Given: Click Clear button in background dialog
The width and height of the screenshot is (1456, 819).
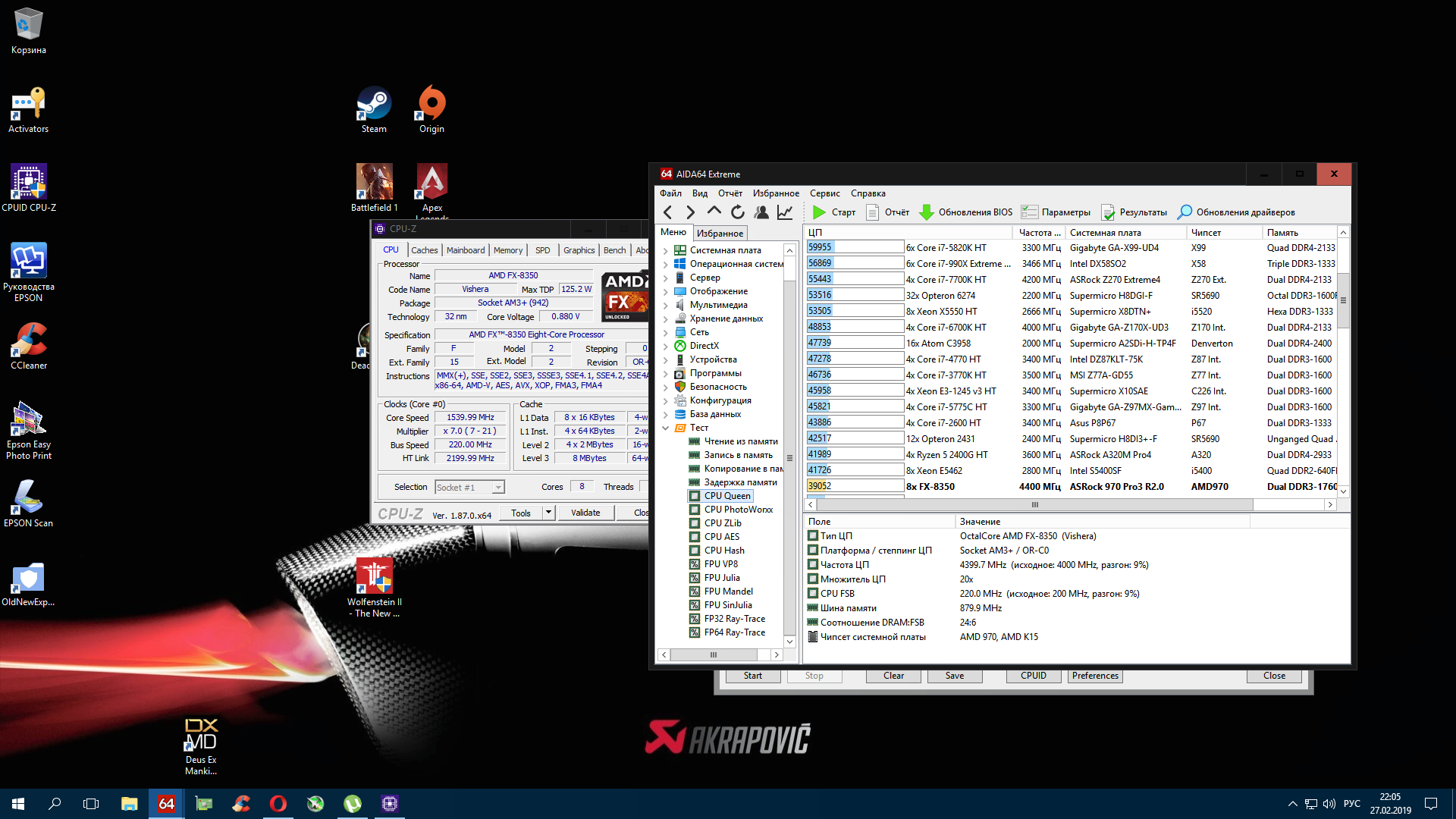Looking at the screenshot, I should click(x=893, y=676).
